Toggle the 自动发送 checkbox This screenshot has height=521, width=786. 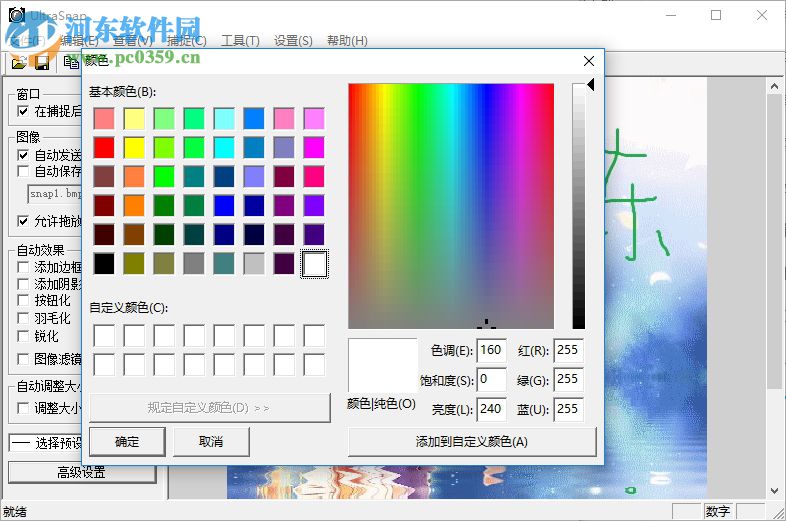(23, 155)
